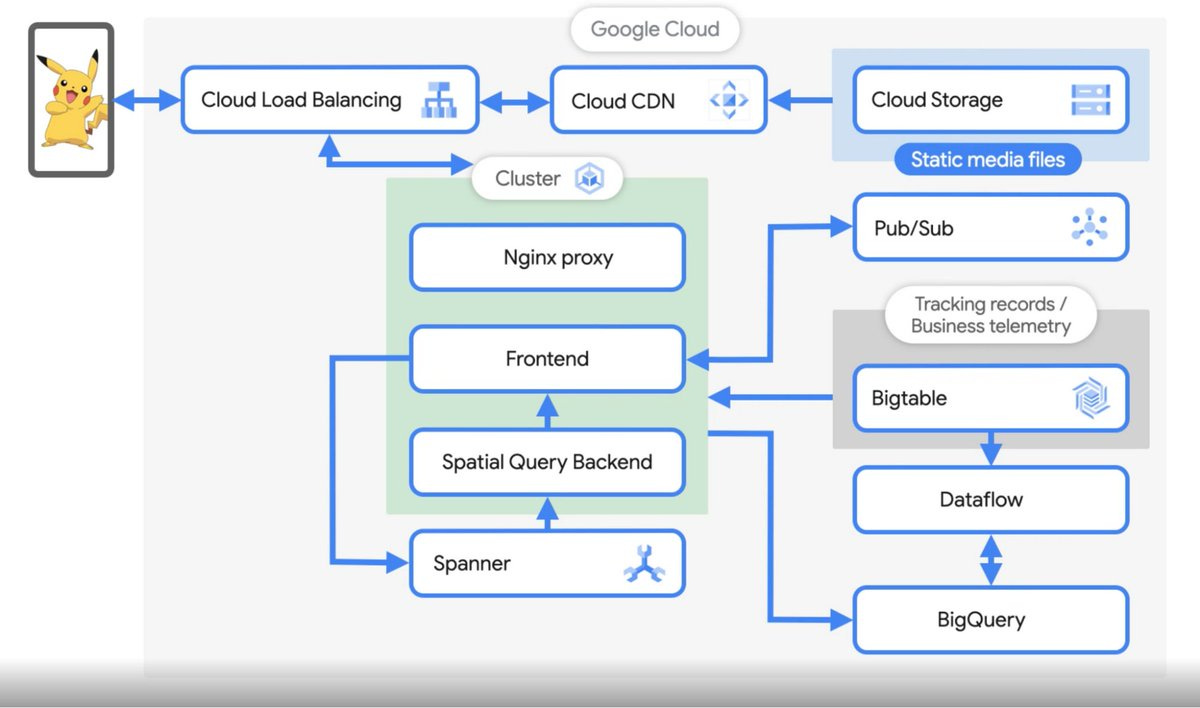The width and height of the screenshot is (1200, 708).
Task: Toggle the Static media files badge
Action: click(x=987, y=159)
